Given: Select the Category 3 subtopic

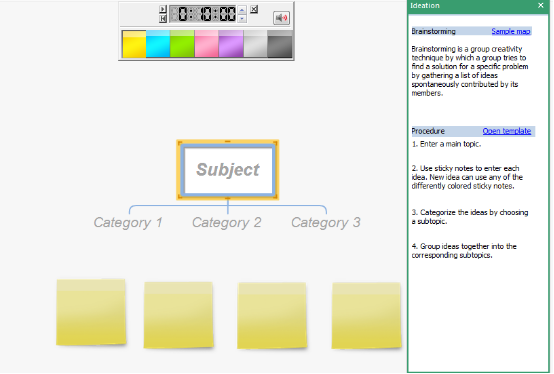Looking at the screenshot, I should coord(326,223).
